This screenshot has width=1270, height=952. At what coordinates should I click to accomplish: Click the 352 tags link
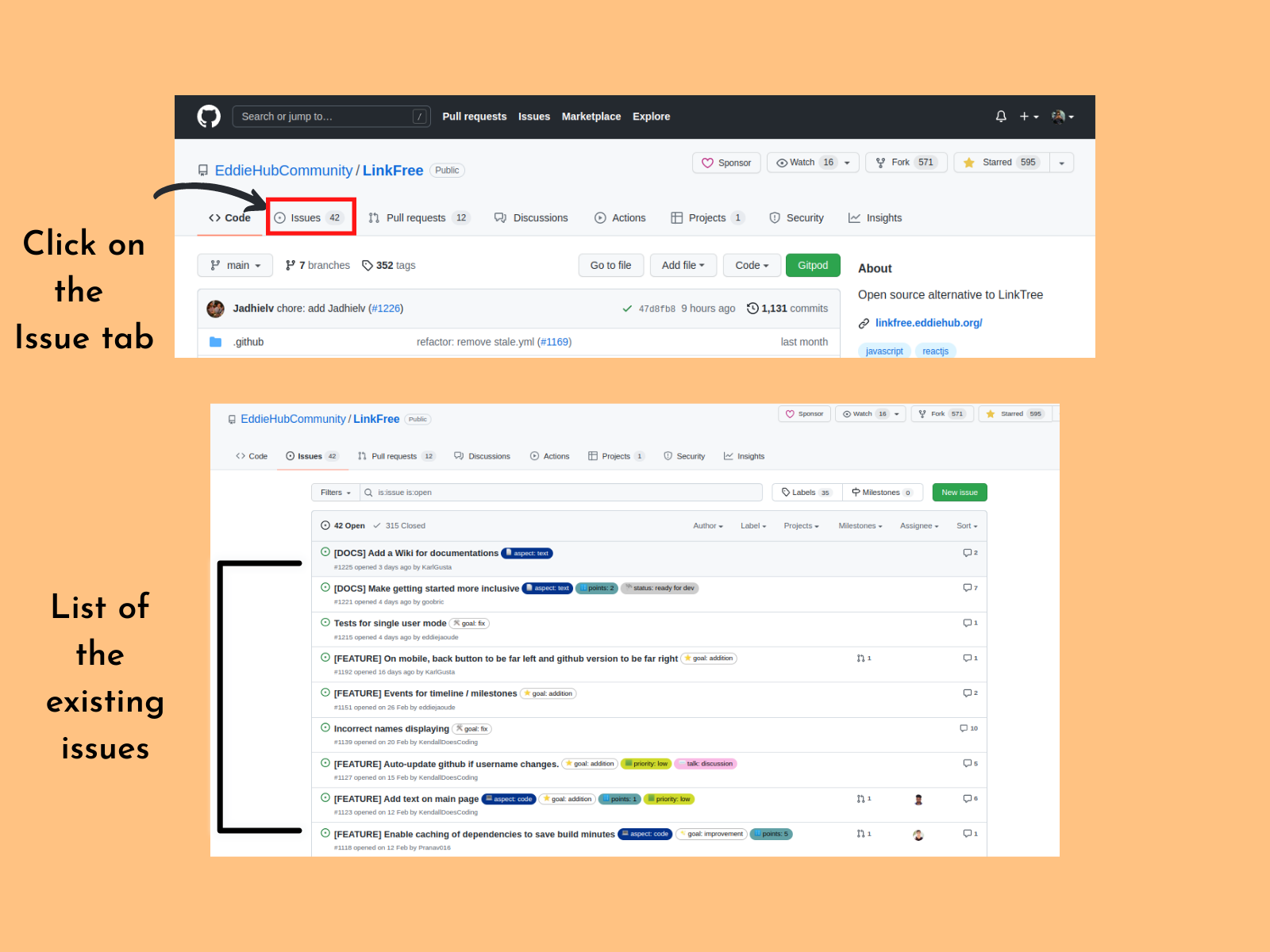[x=389, y=266]
